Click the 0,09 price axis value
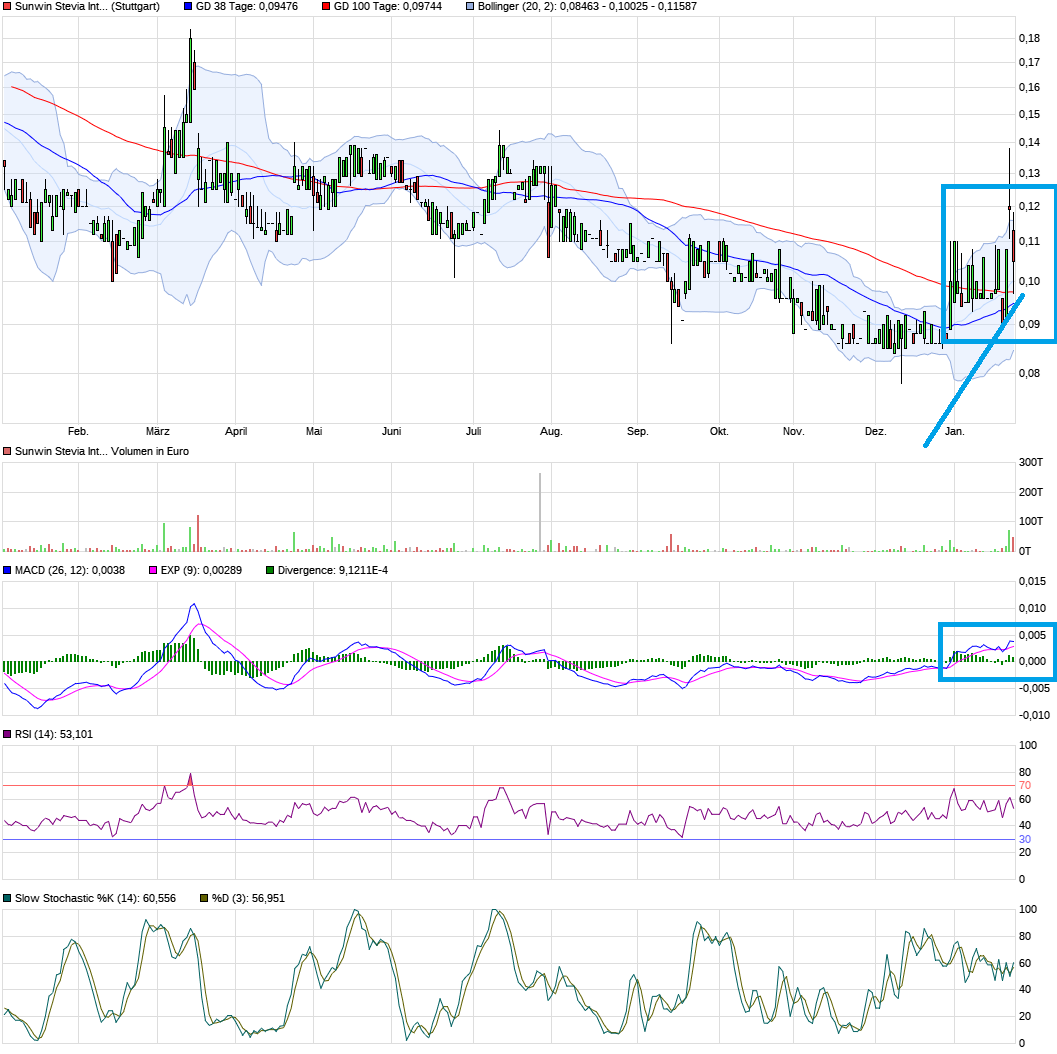The width and height of the screenshot is (1057, 1054). click(x=1029, y=324)
